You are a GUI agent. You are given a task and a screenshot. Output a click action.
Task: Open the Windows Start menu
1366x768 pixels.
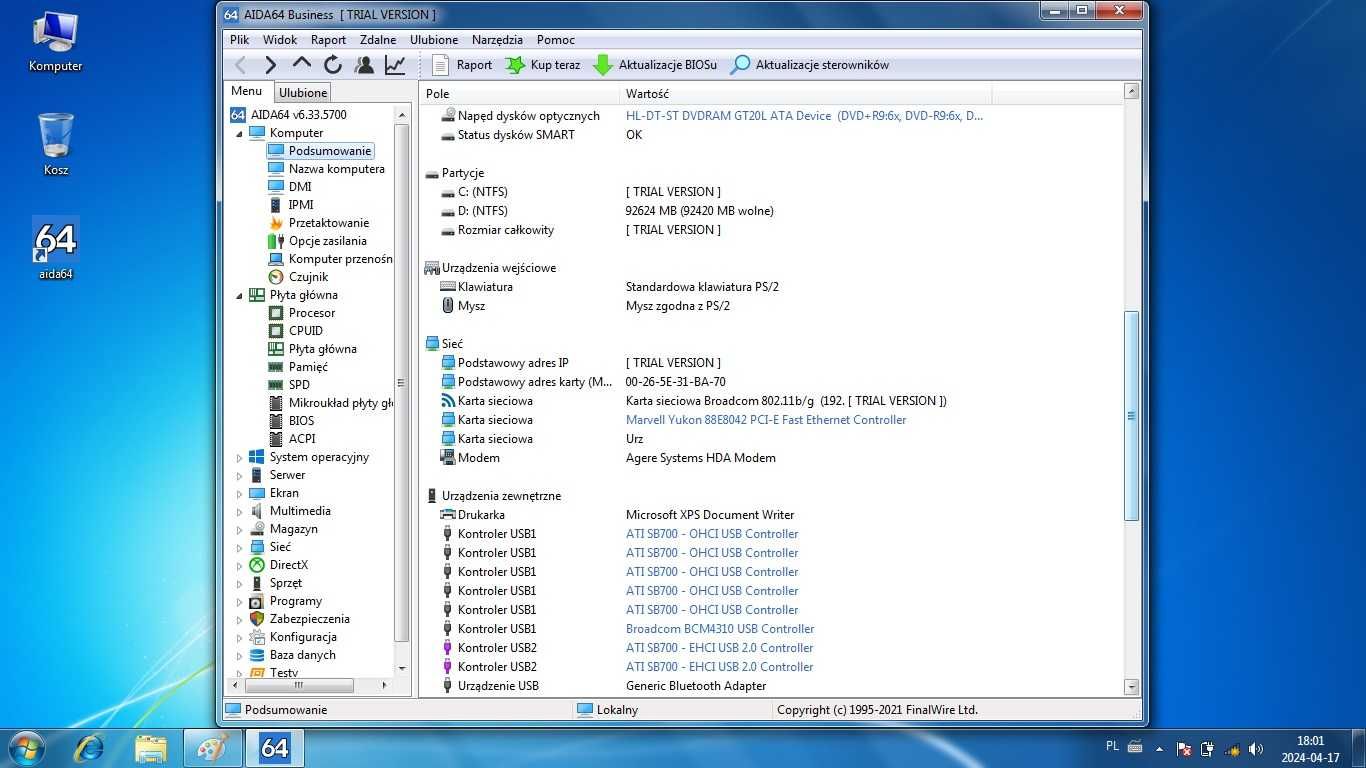(26, 747)
